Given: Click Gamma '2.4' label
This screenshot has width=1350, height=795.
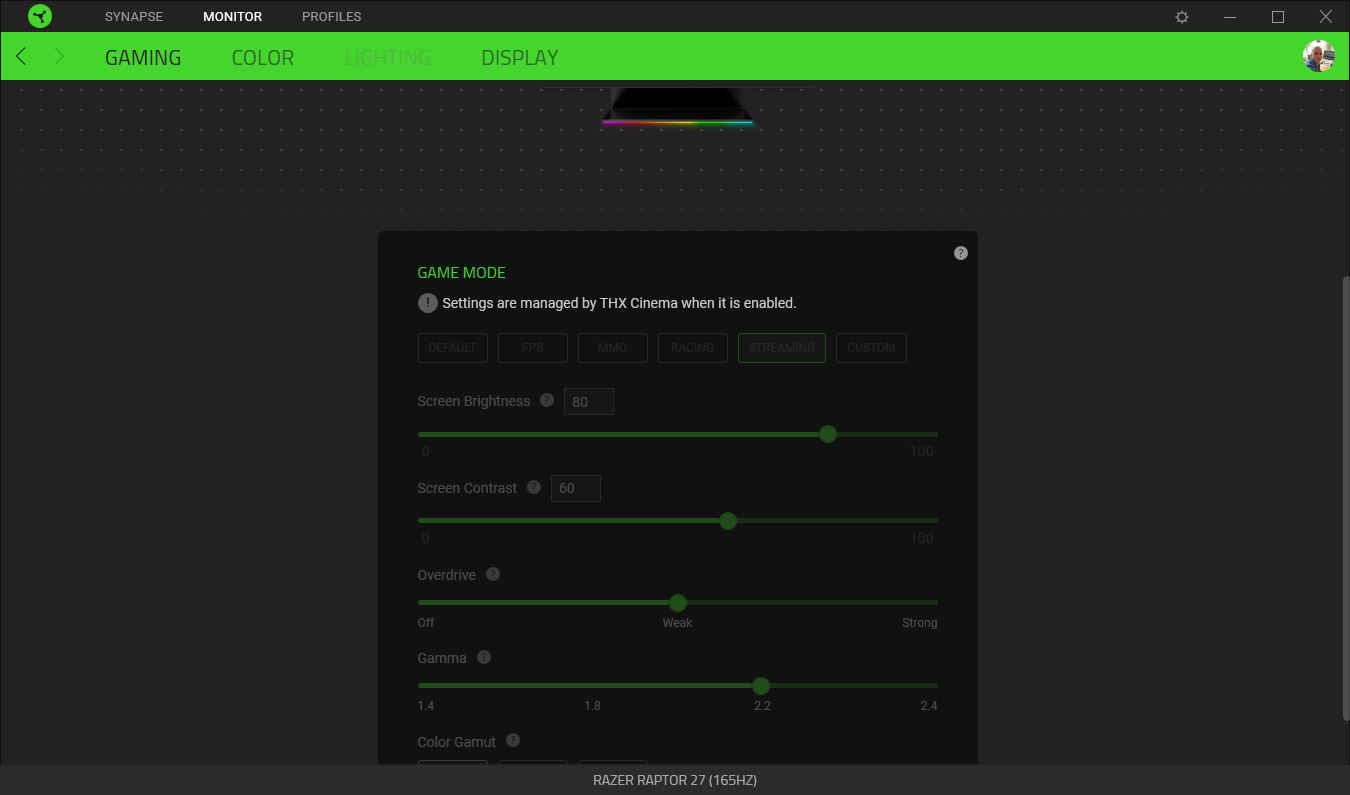Looking at the screenshot, I should point(929,705).
